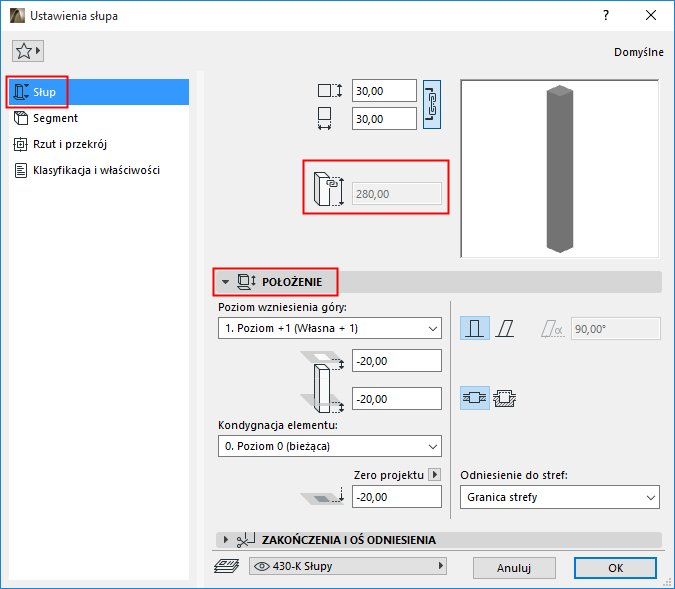Viewport: 675px width, 589px height.
Task: Click the help question mark button
Action: (606, 16)
